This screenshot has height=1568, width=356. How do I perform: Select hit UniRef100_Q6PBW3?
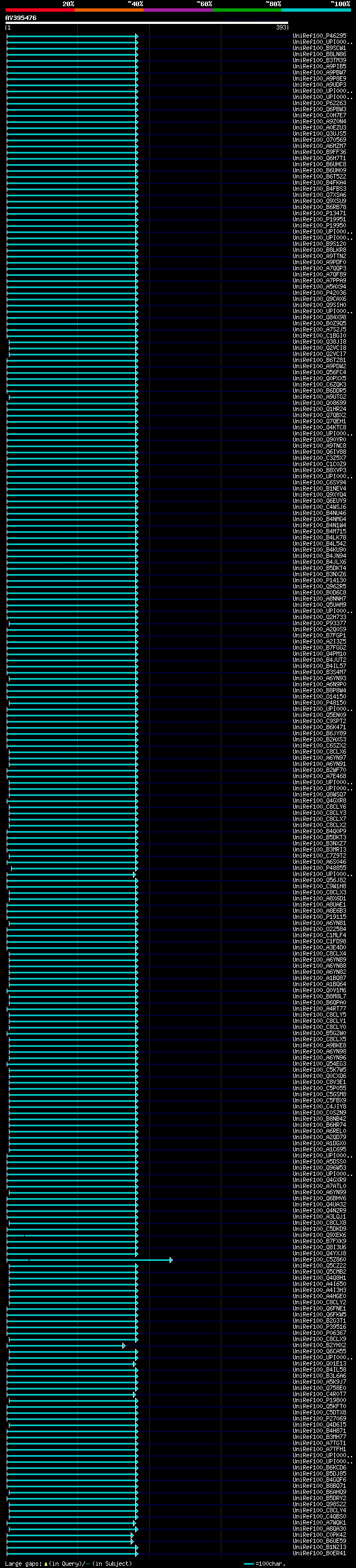(x=319, y=110)
